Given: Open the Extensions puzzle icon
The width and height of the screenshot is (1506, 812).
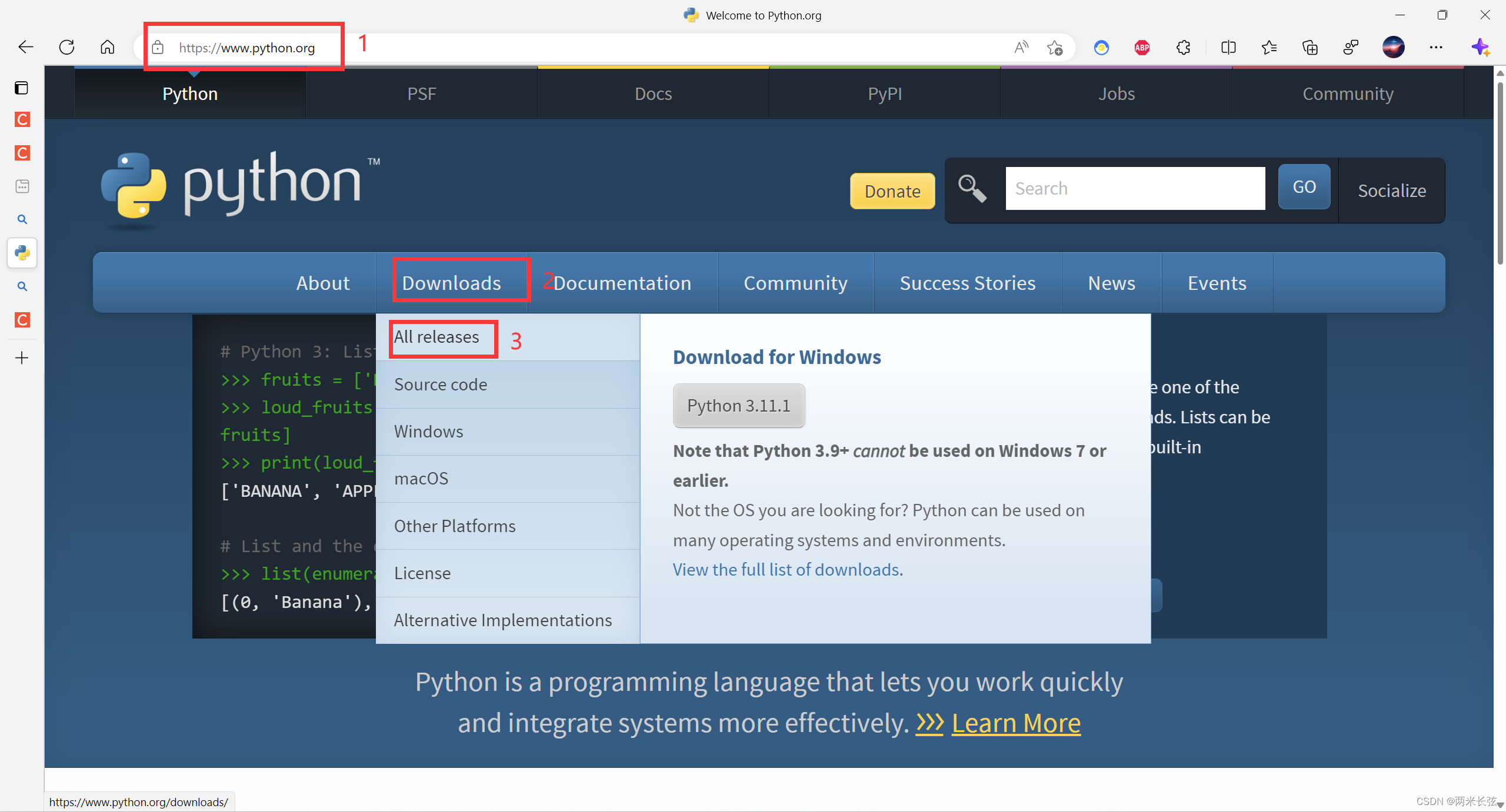Looking at the screenshot, I should coord(1183,48).
